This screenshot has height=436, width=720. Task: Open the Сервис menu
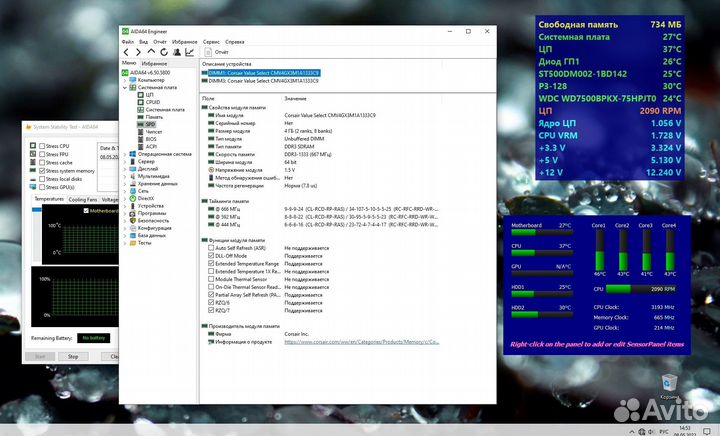(211, 42)
